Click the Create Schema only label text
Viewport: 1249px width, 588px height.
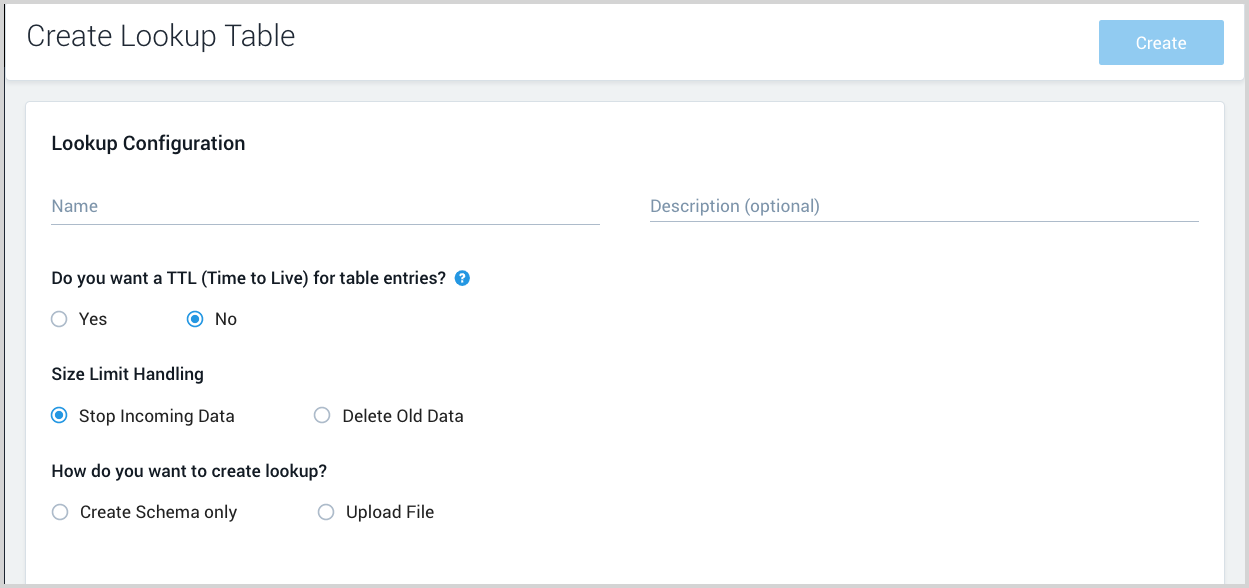pyautogui.click(x=158, y=511)
